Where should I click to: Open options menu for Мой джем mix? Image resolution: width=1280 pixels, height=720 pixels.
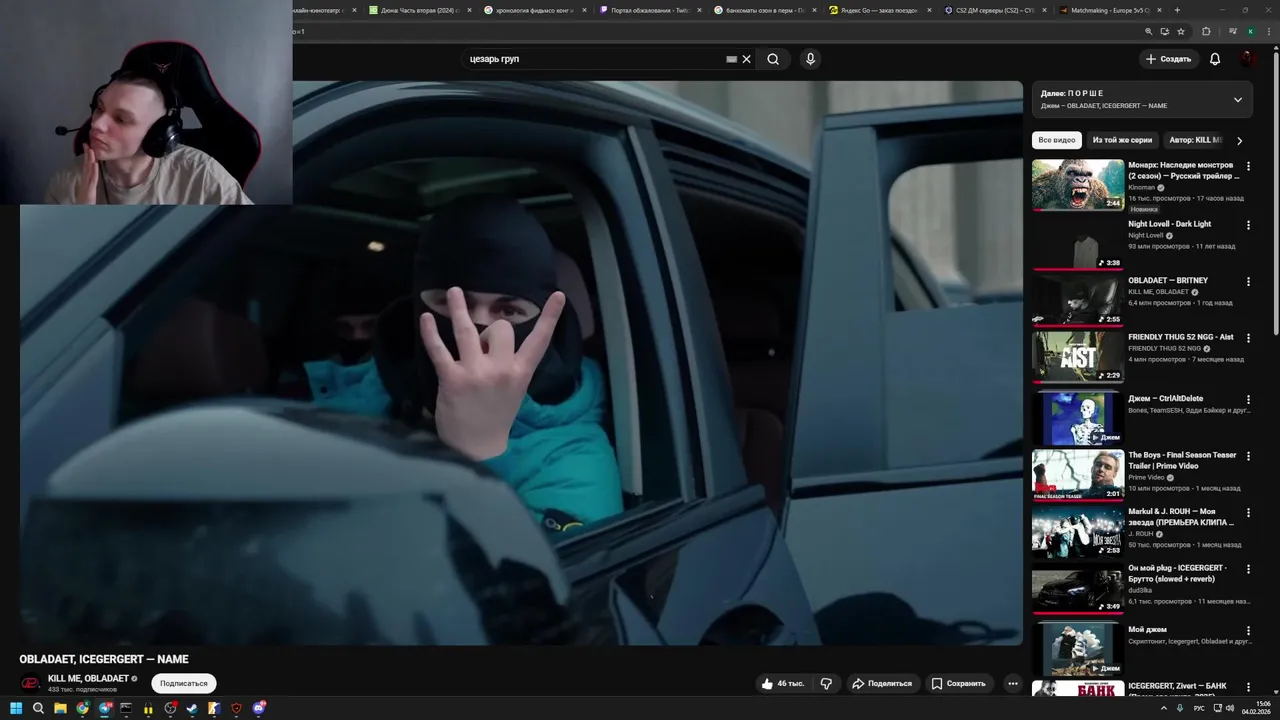(x=1248, y=631)
